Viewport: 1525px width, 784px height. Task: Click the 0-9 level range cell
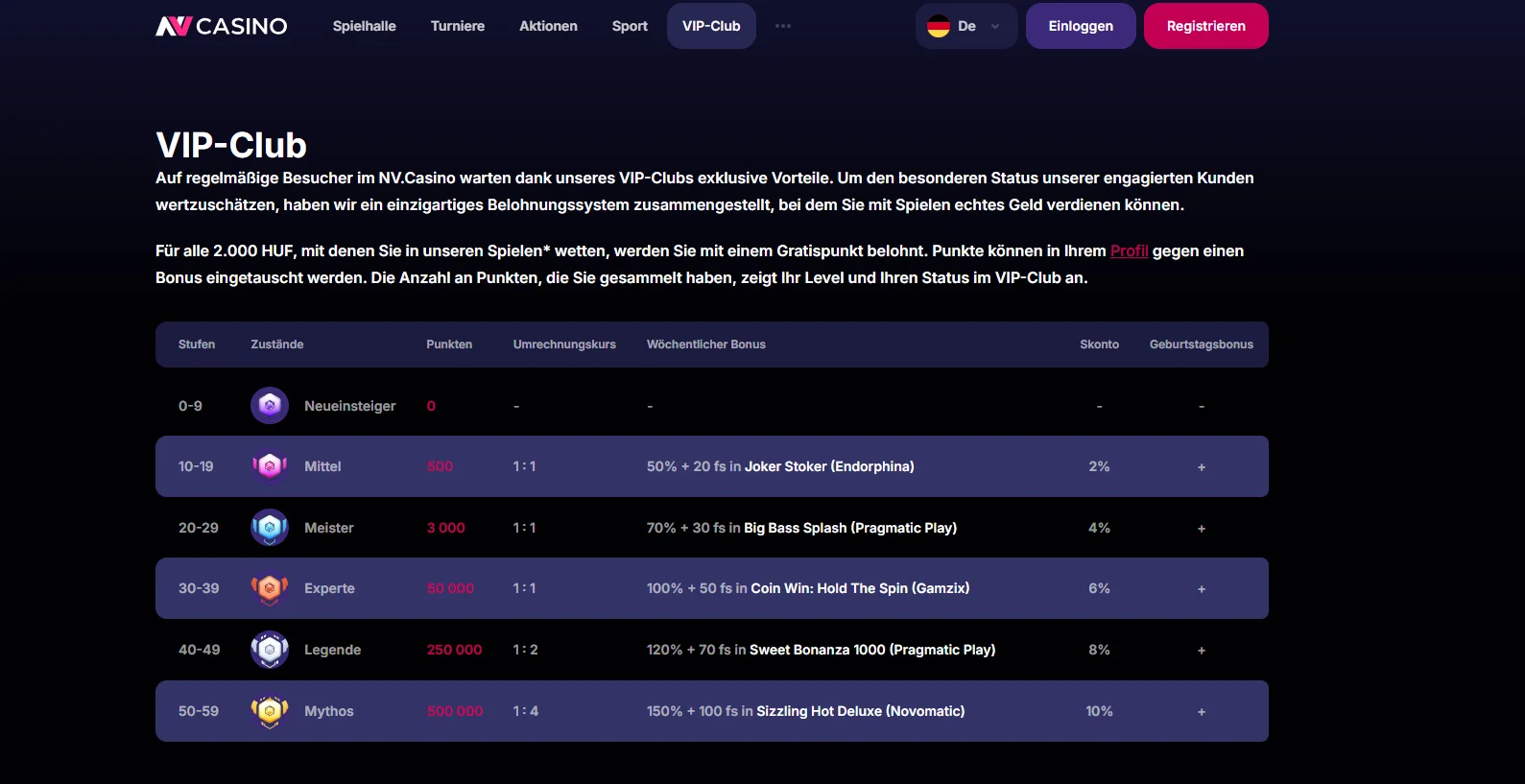click(190, 406)
